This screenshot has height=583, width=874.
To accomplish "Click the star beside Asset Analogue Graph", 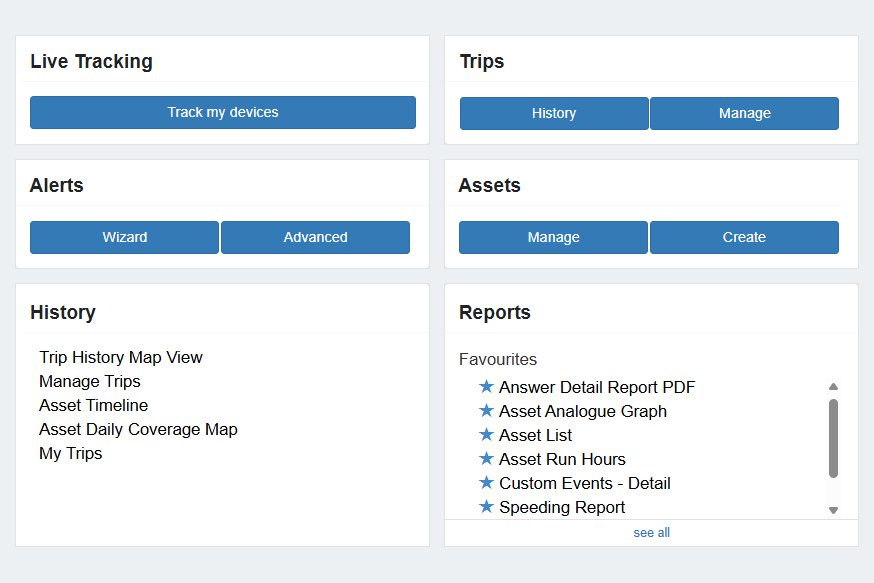I will click(486, 410).
